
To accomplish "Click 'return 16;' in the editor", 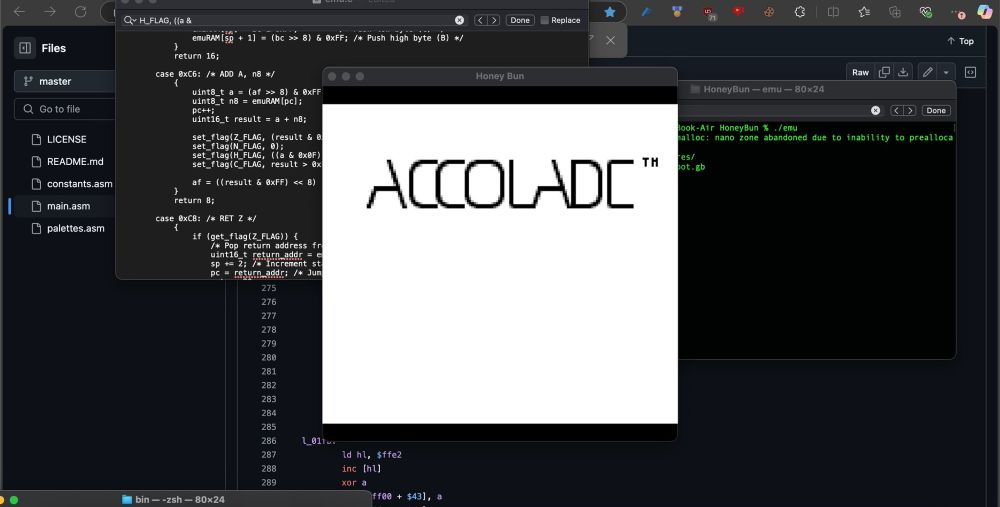I will [x=196, y=56].
